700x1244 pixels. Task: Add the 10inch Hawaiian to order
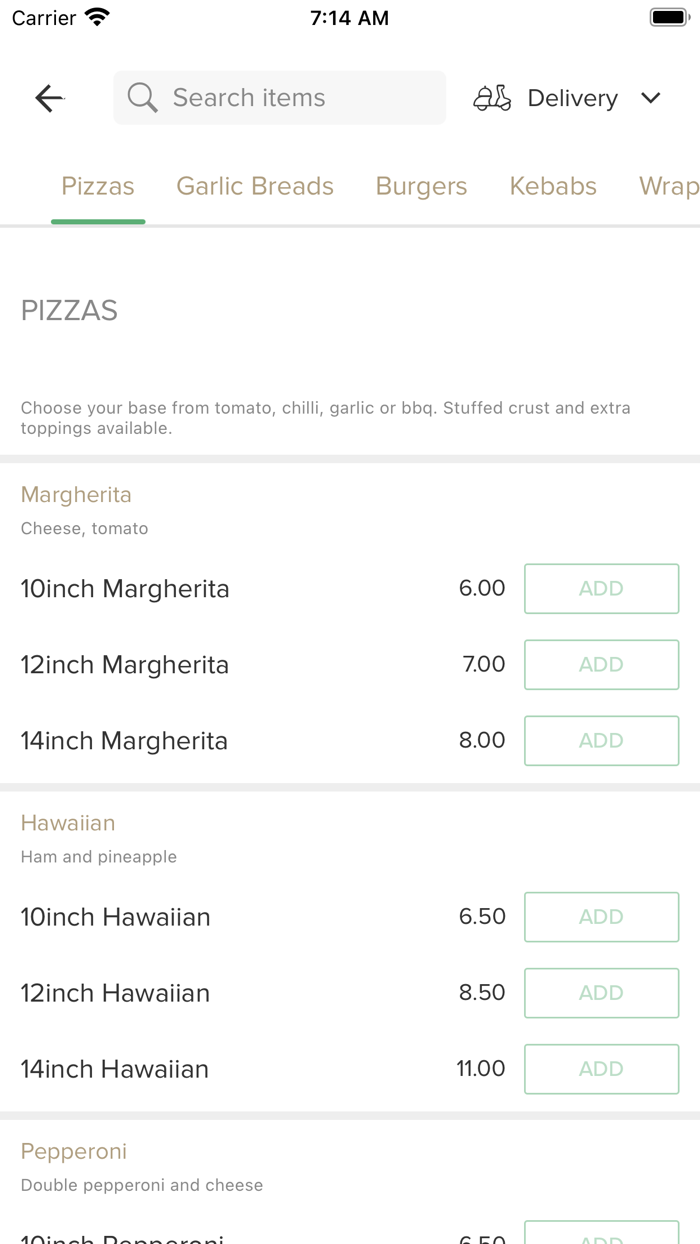click(x=601, y=917)
